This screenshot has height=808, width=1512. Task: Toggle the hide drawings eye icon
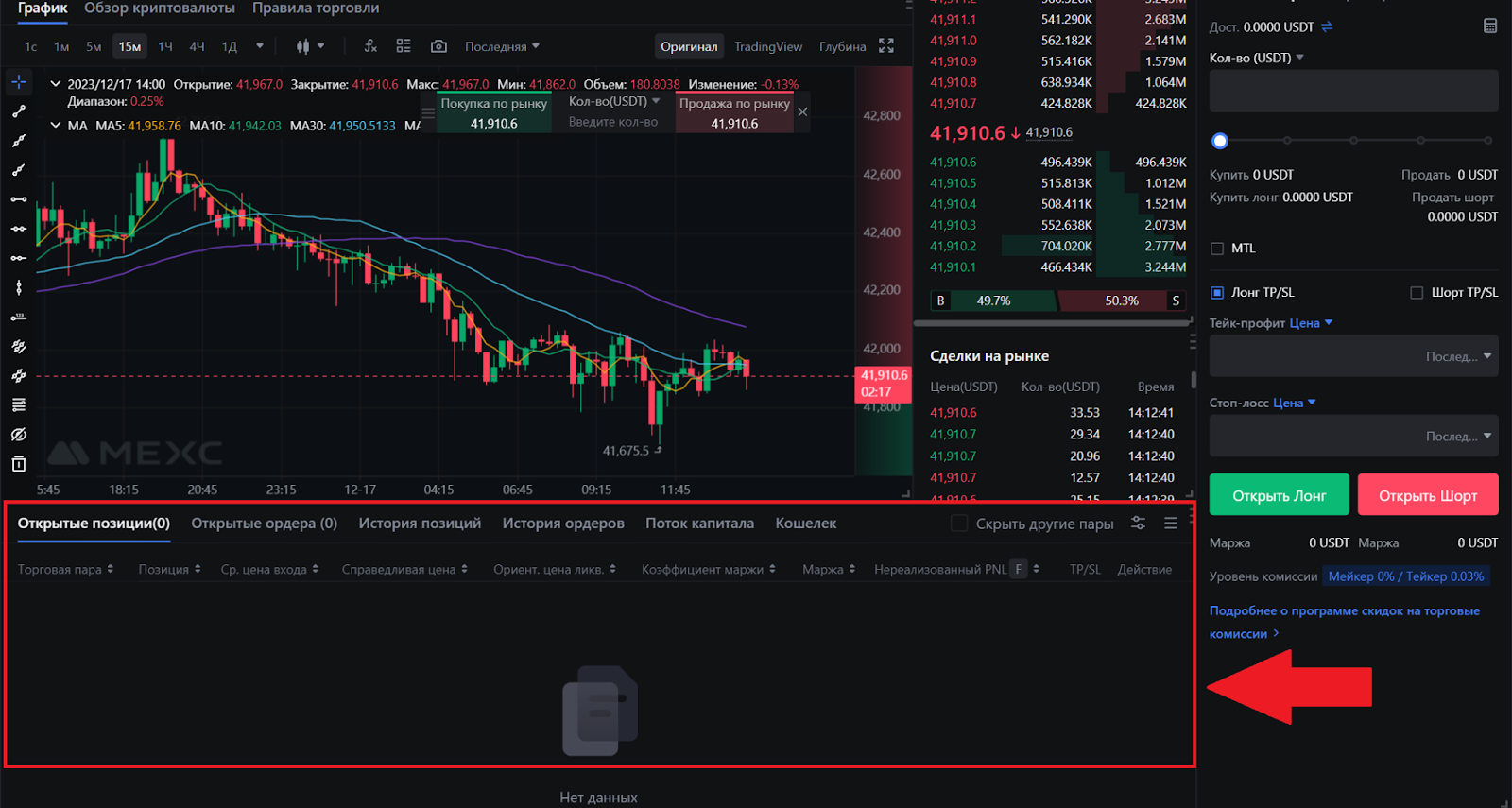(x=19, y=435)
